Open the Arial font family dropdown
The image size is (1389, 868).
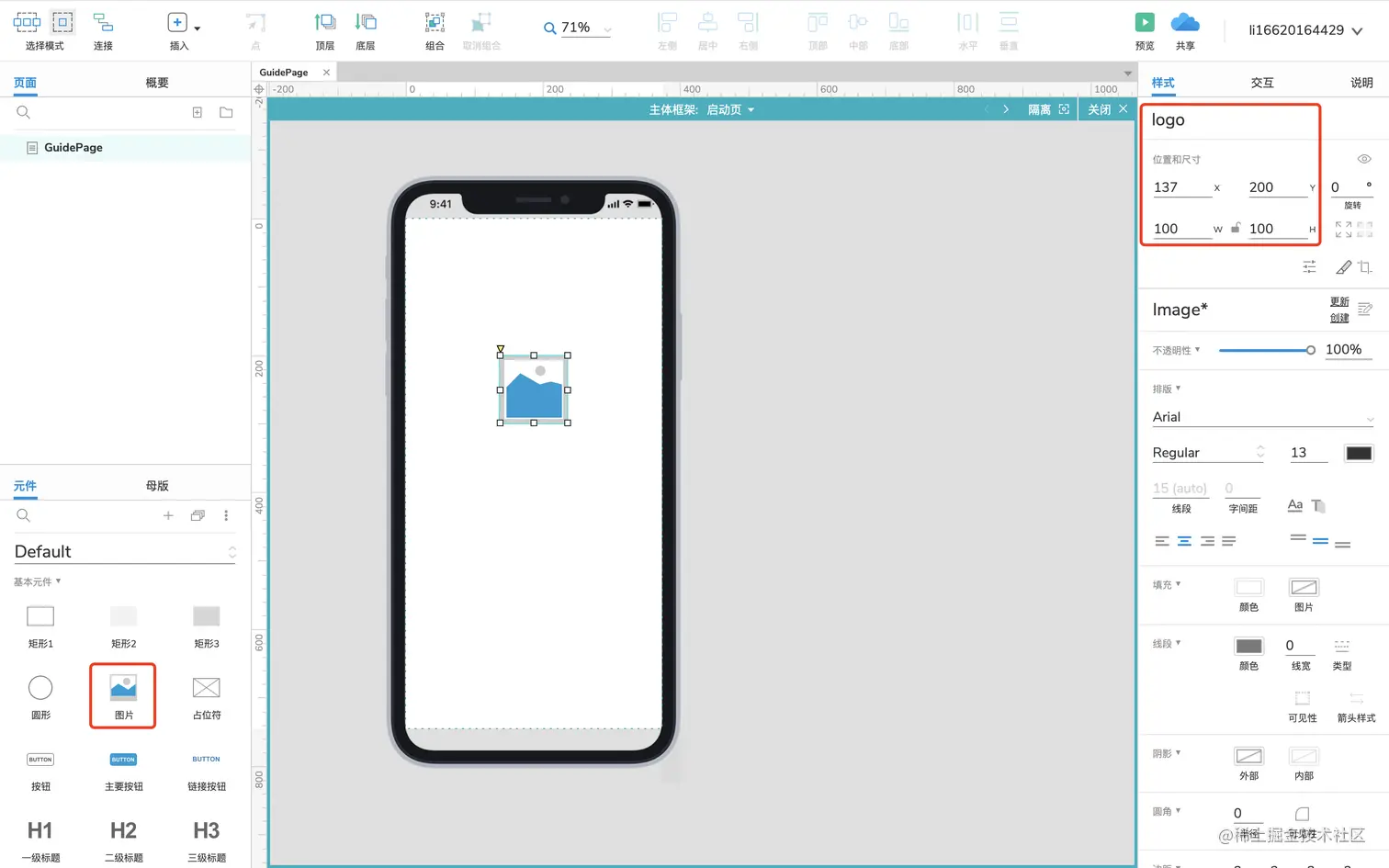[x=1263, y=417]
